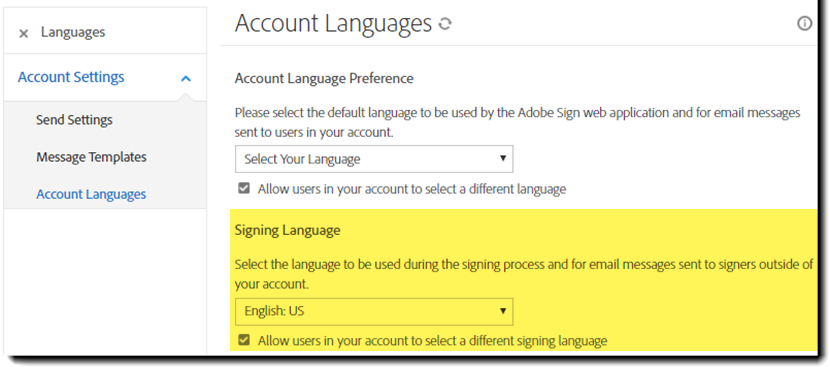The image size is (830, 367).
Task: Click the Signing Language heading
Action: click(287, 230)
